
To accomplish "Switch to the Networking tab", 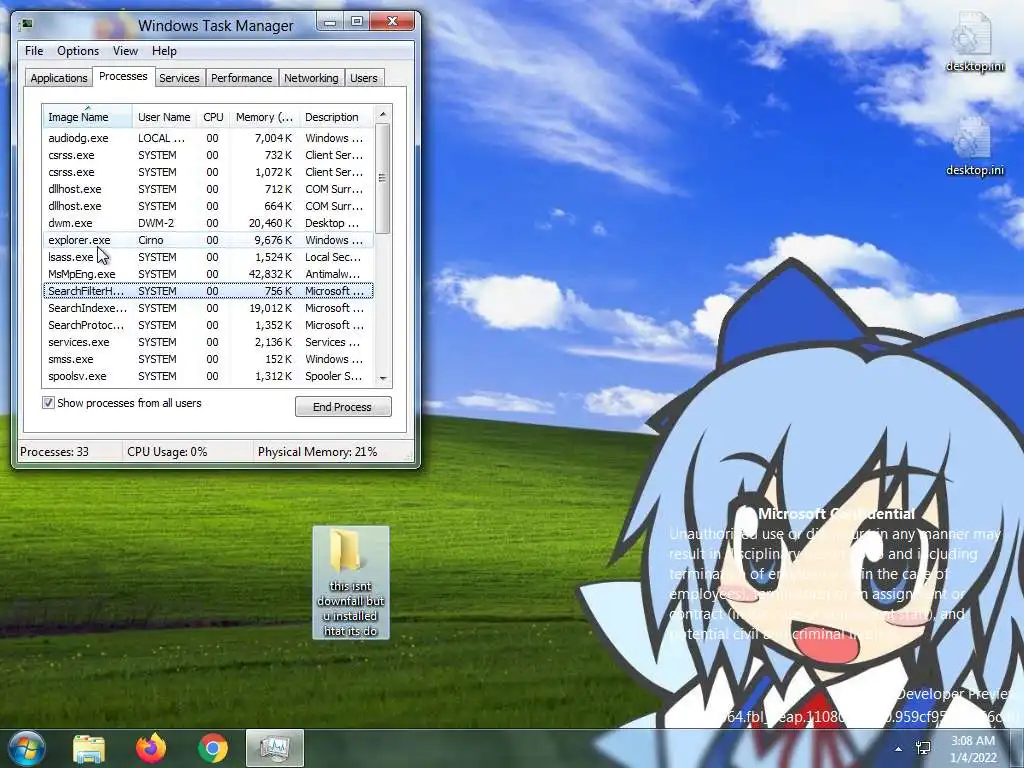I will (x=311, y=78).
